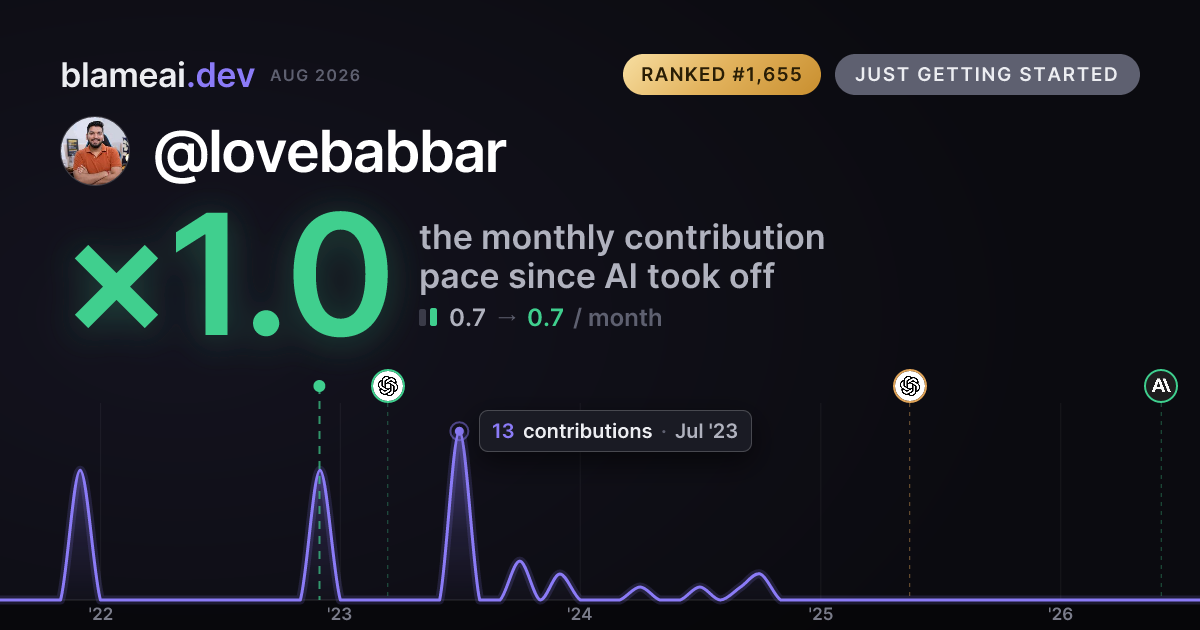Open the @lovebabbar profile avatar

(95, 151)
